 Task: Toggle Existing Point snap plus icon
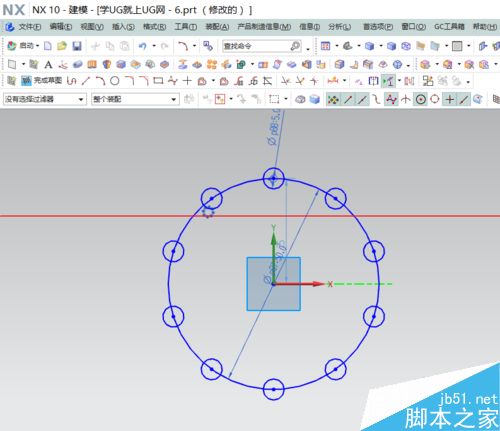point(450,99)
